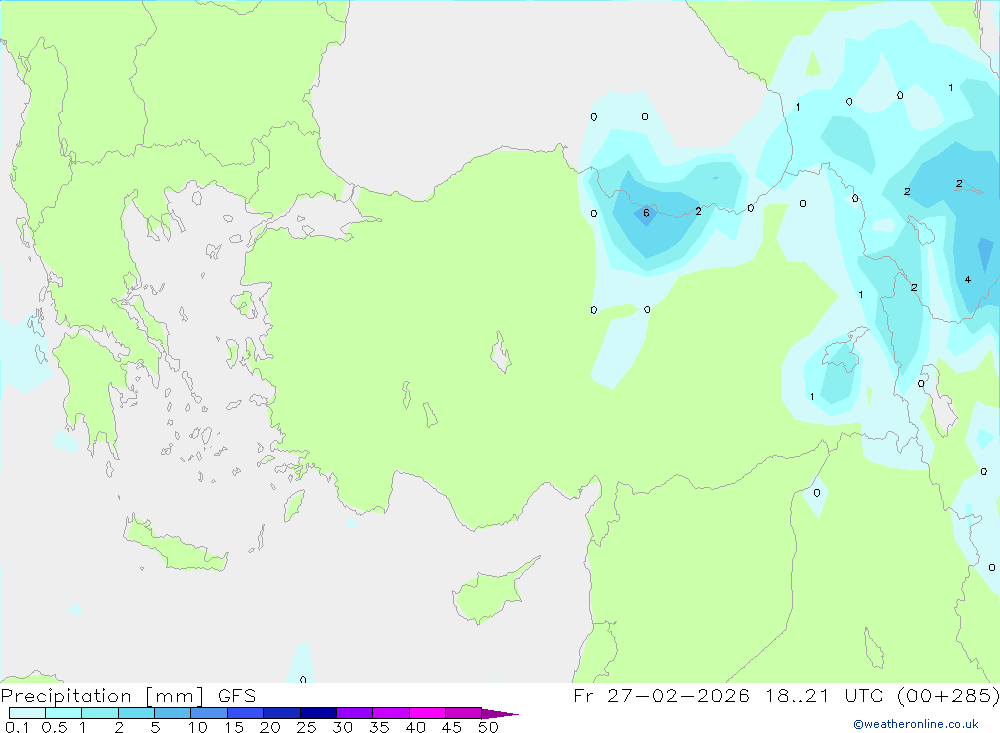The width and height of the screenshot is (1000, 733).
Task: Click the '4' precipitation value on the map
Action: click(x=967, y=279)
